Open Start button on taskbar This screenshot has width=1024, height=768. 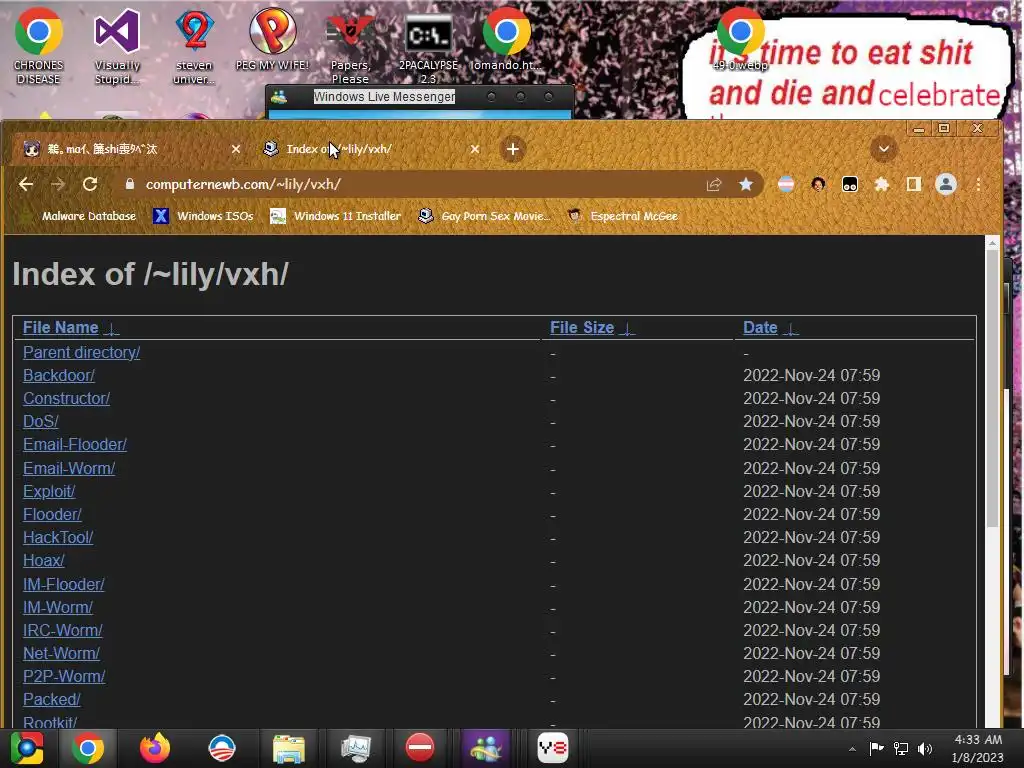pyautogui.click(x=27, y=748)
